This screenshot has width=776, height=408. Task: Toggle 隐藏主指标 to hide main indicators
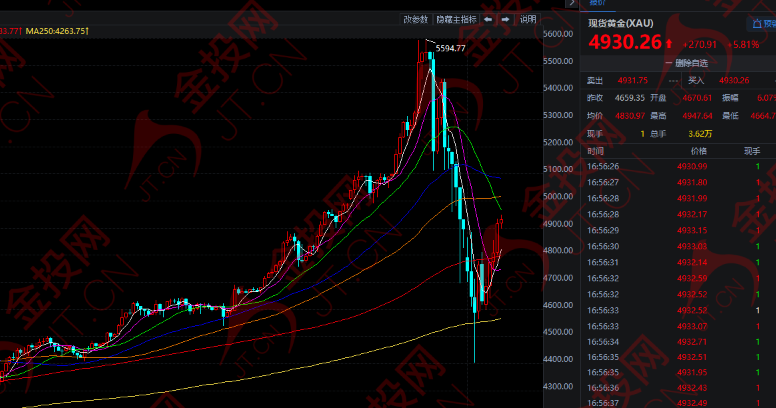tap(457, 19)
